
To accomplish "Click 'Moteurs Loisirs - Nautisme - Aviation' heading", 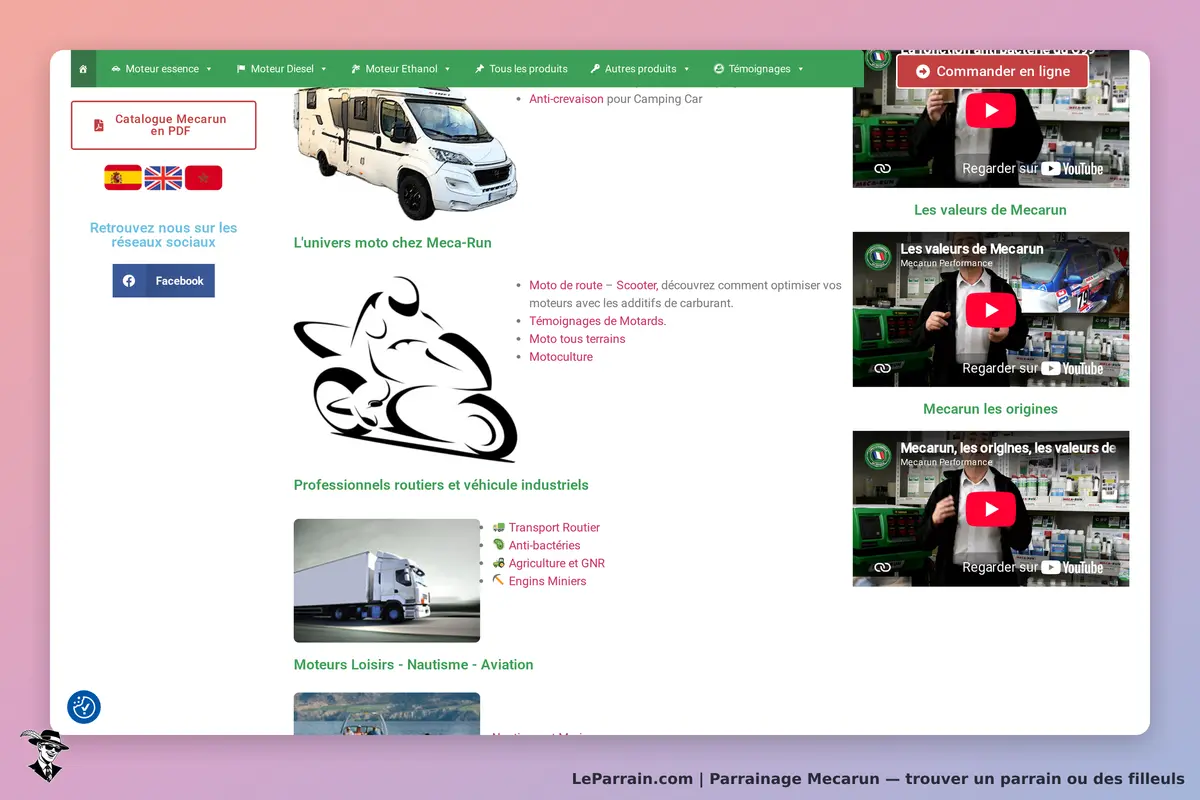I will (414, 665).
